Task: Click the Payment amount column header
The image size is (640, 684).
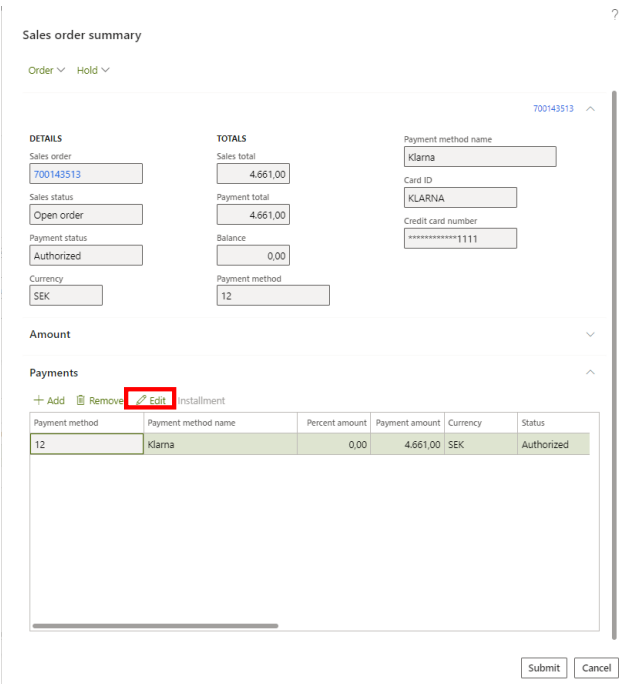Action: [x=407, y=423]
